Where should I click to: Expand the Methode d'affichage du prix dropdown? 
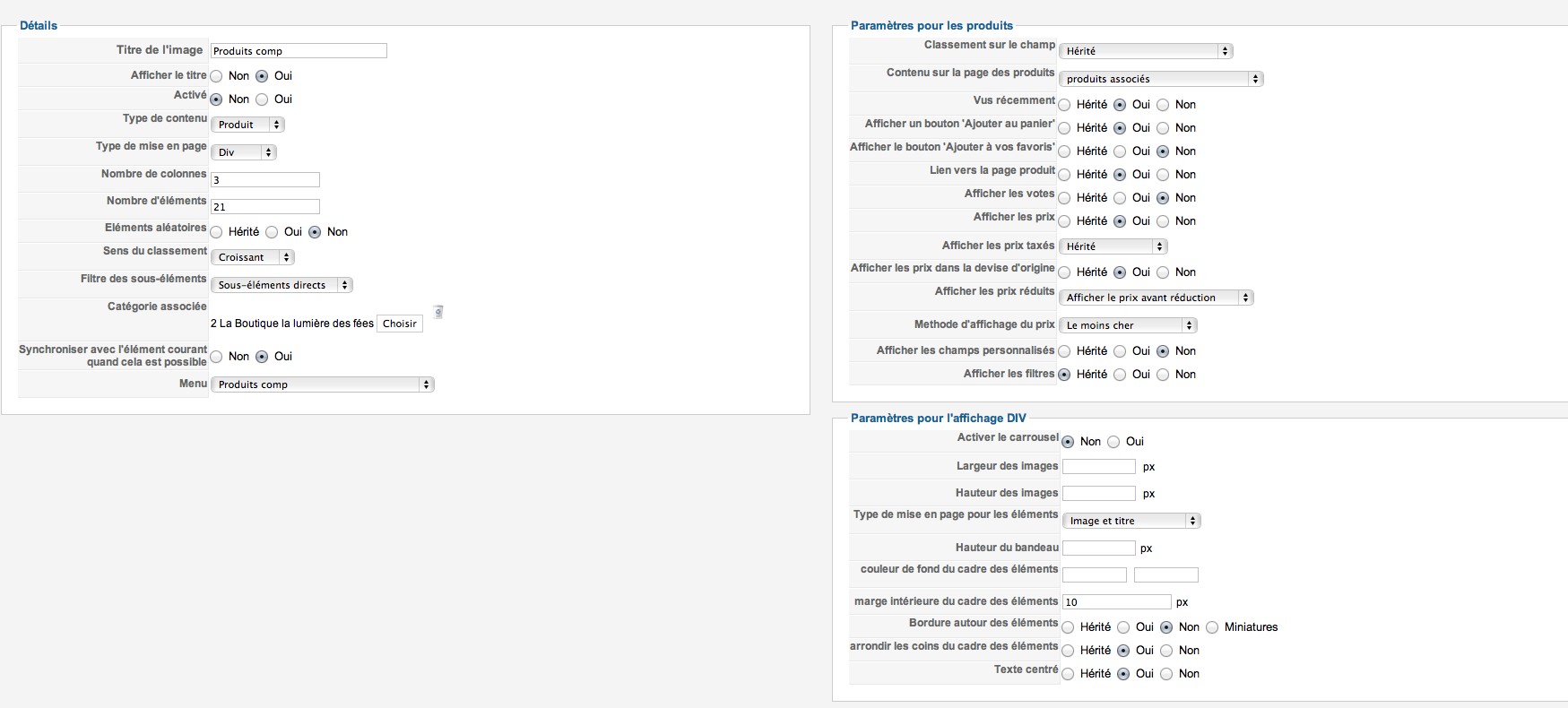1128,325
